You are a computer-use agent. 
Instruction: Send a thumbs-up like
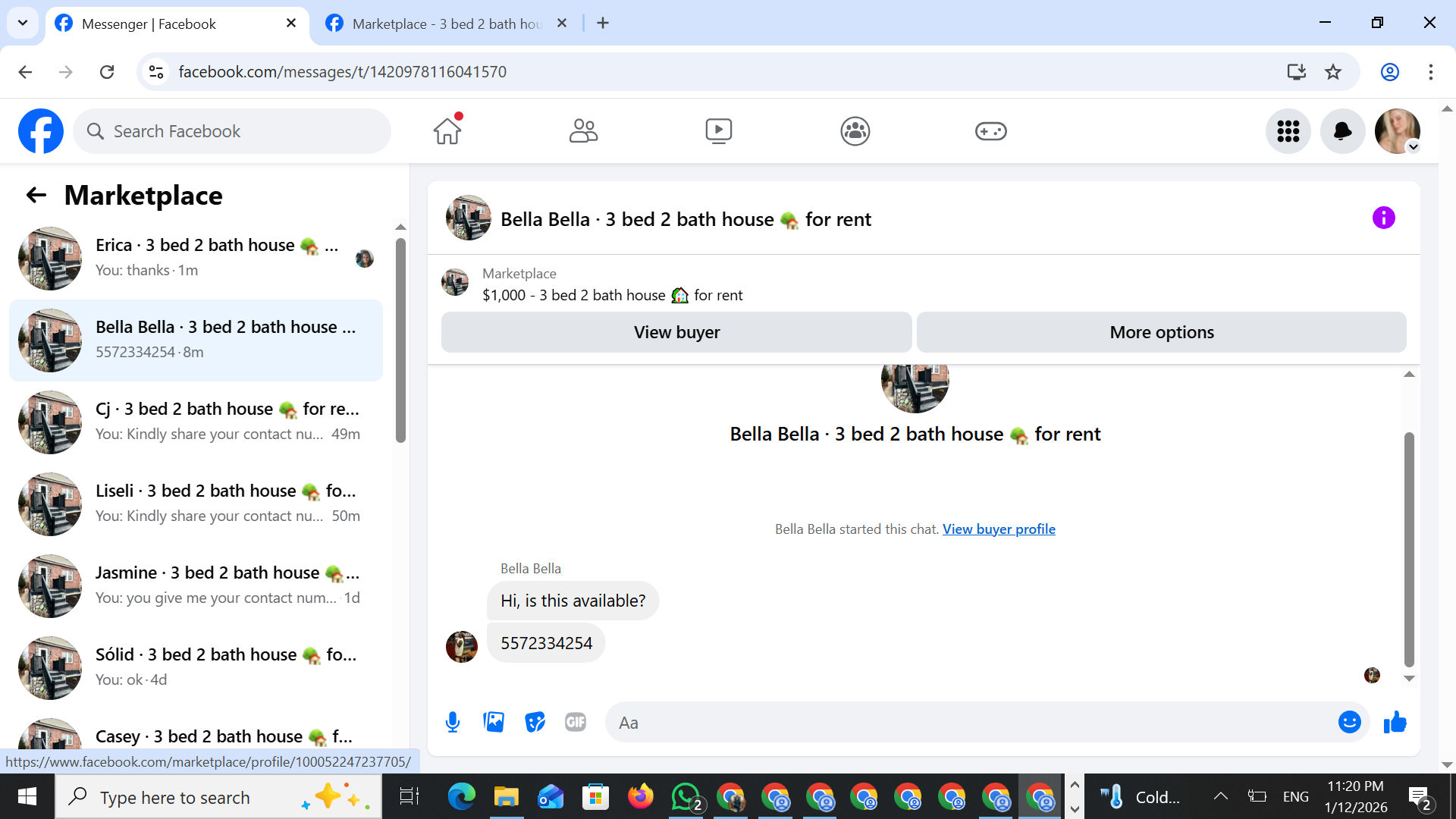pyautogui.click(x=1395, y=722)
